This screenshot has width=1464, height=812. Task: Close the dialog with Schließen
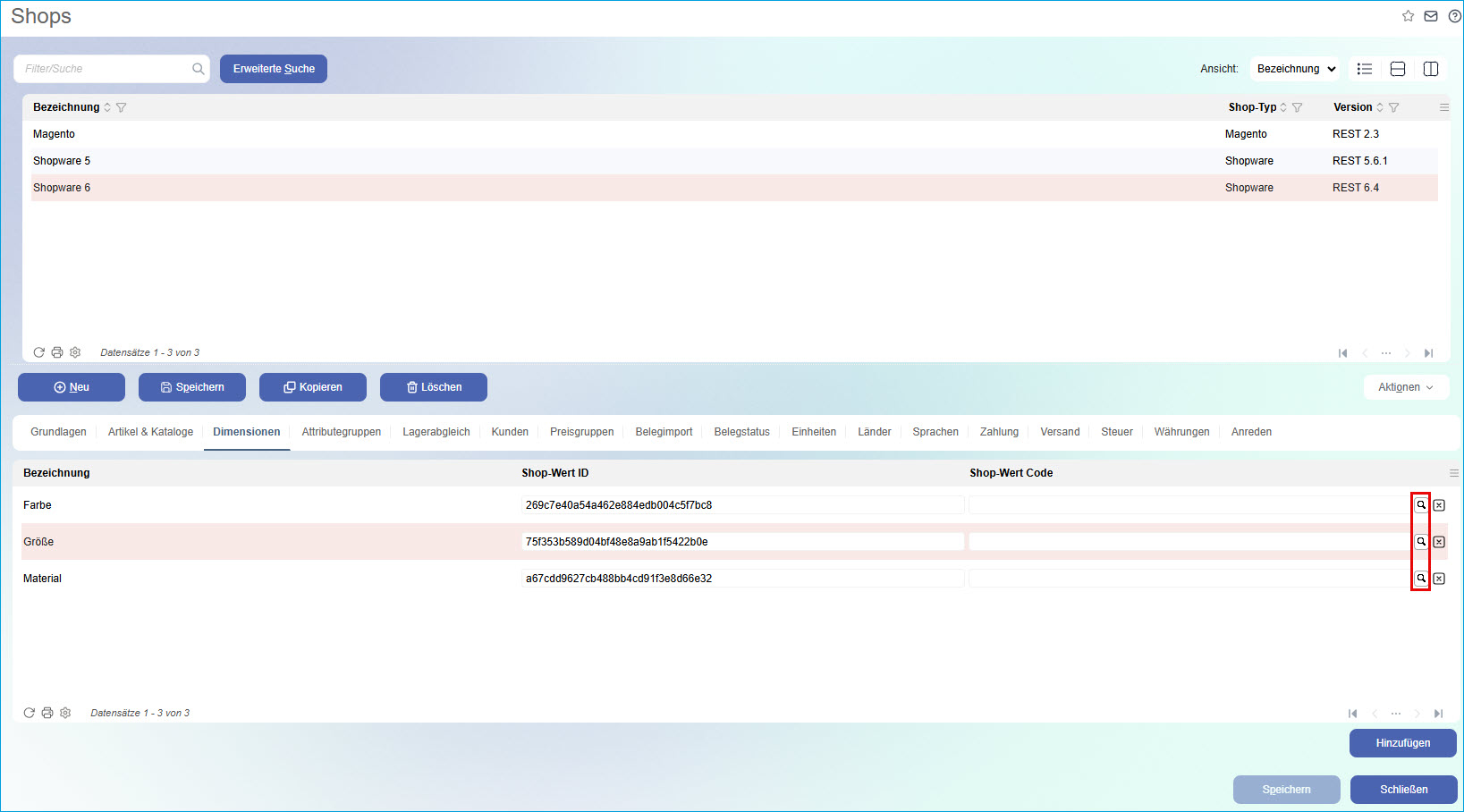(1403, 790)
